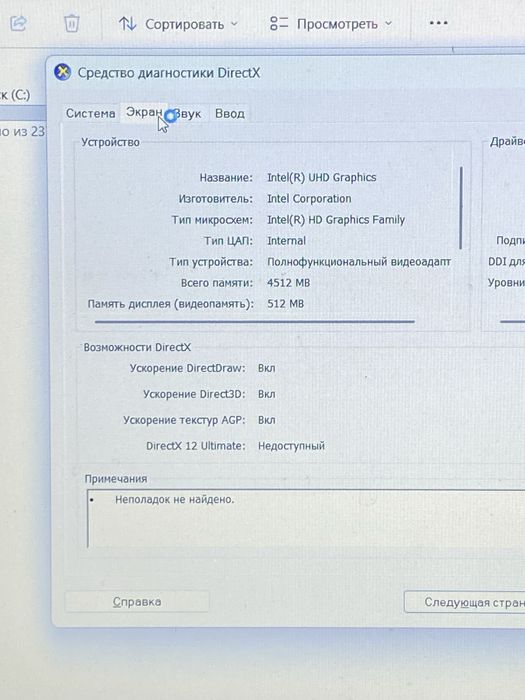525x700 pixels.
Task: Click the 4512 MB total memory value
Action: click(288, 283)
